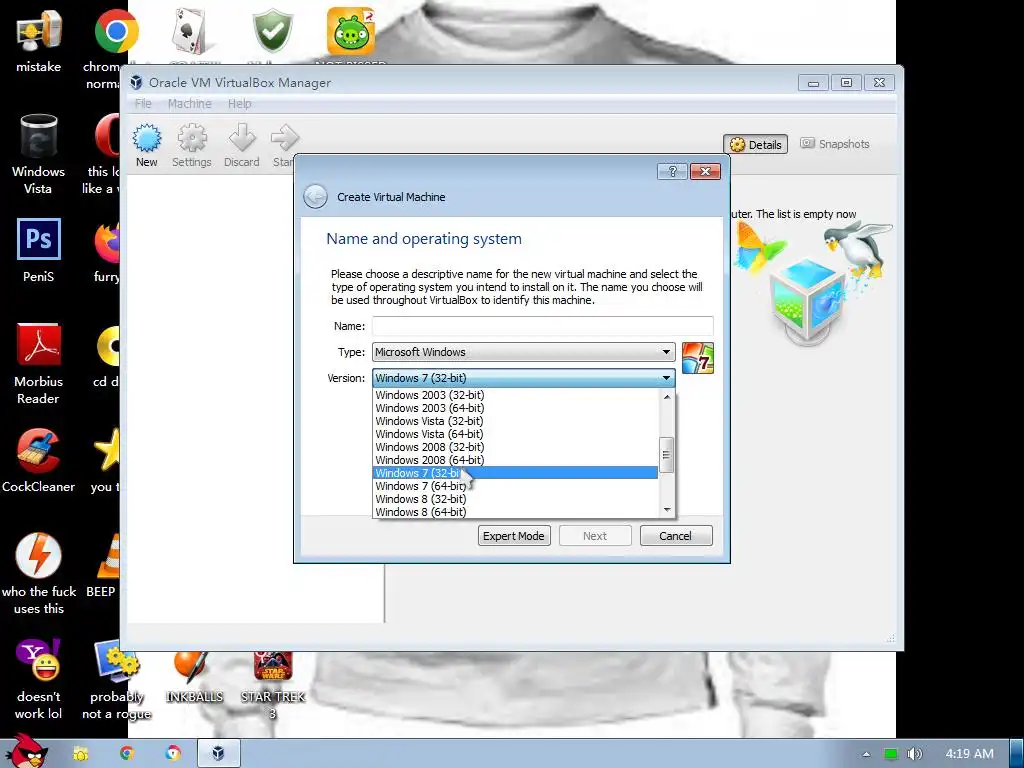The width and height of the screenshot is (1024, 768).
Task: Choose highlighted Windows 7 (32-bit) list entry
Action: (516, 473)
